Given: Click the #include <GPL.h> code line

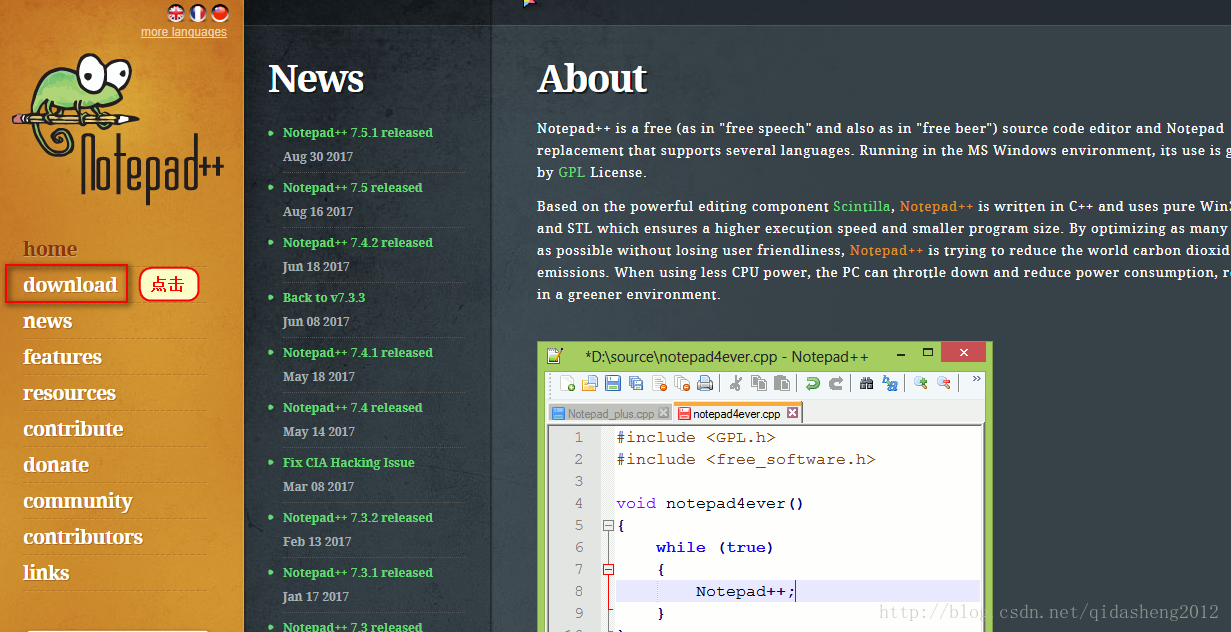Looking at the screenshot, I should click(x=696, y=438).
